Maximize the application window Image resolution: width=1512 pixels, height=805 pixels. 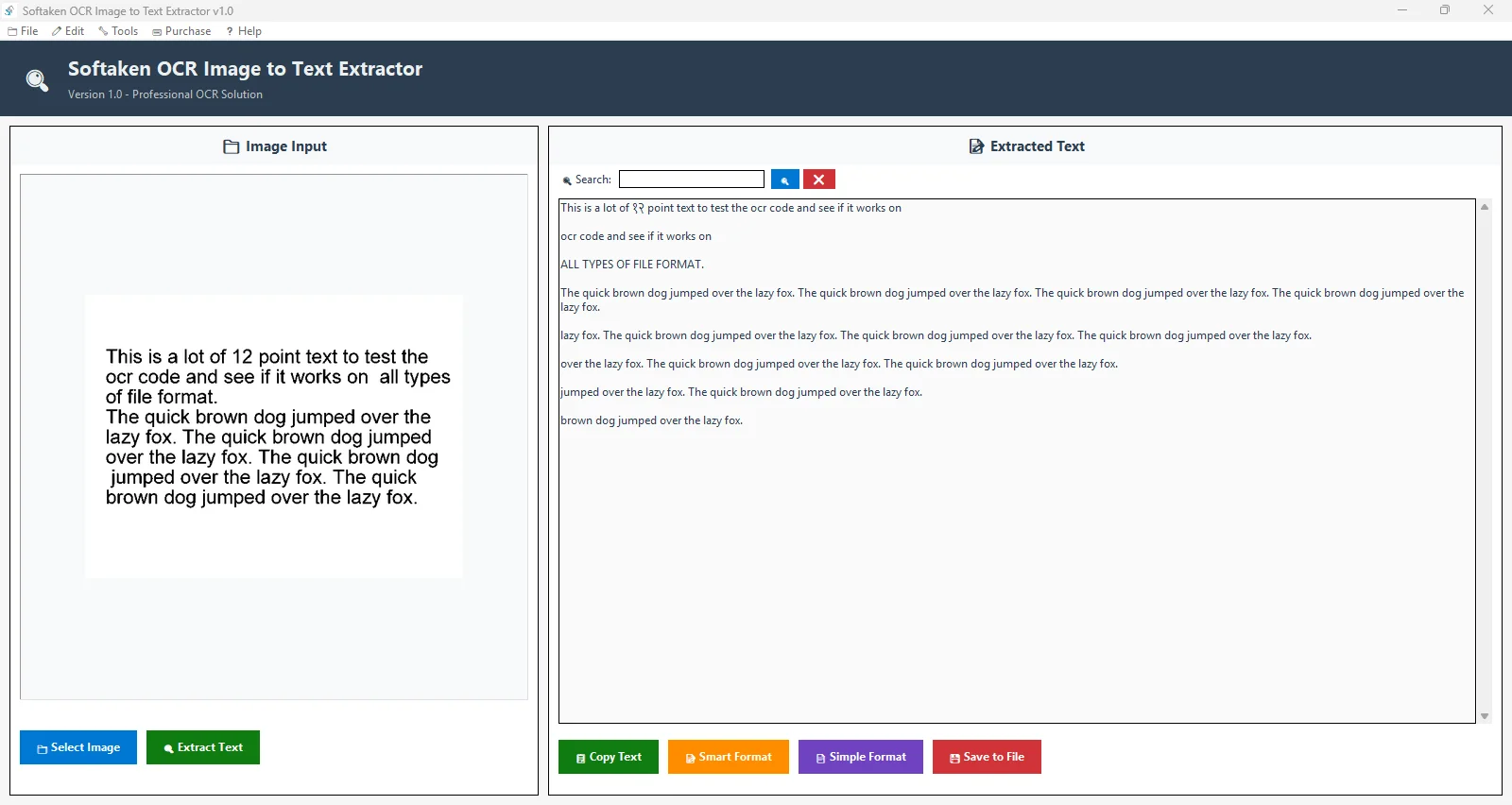[x=1445, y=10]
